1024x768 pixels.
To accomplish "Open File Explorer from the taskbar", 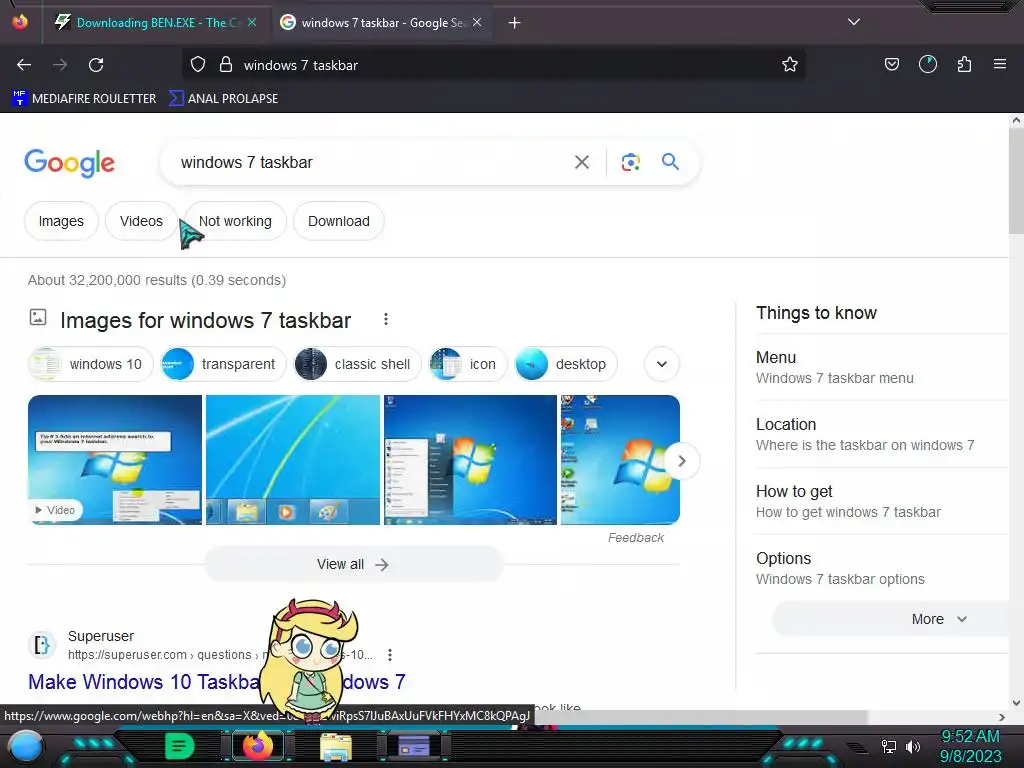I will (x=336, y=746).
